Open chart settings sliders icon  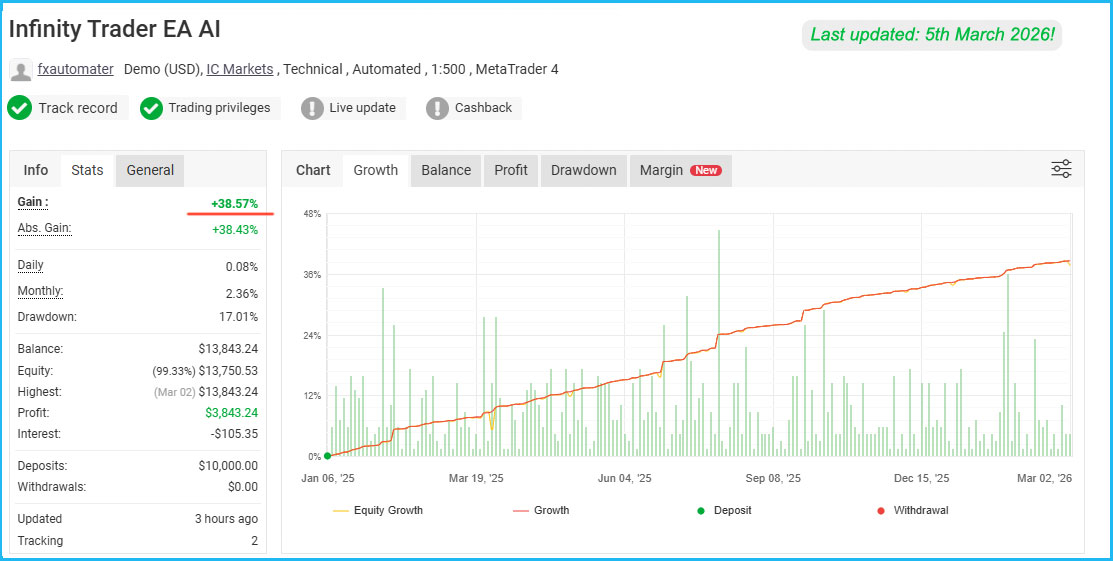coord(1061,169)
